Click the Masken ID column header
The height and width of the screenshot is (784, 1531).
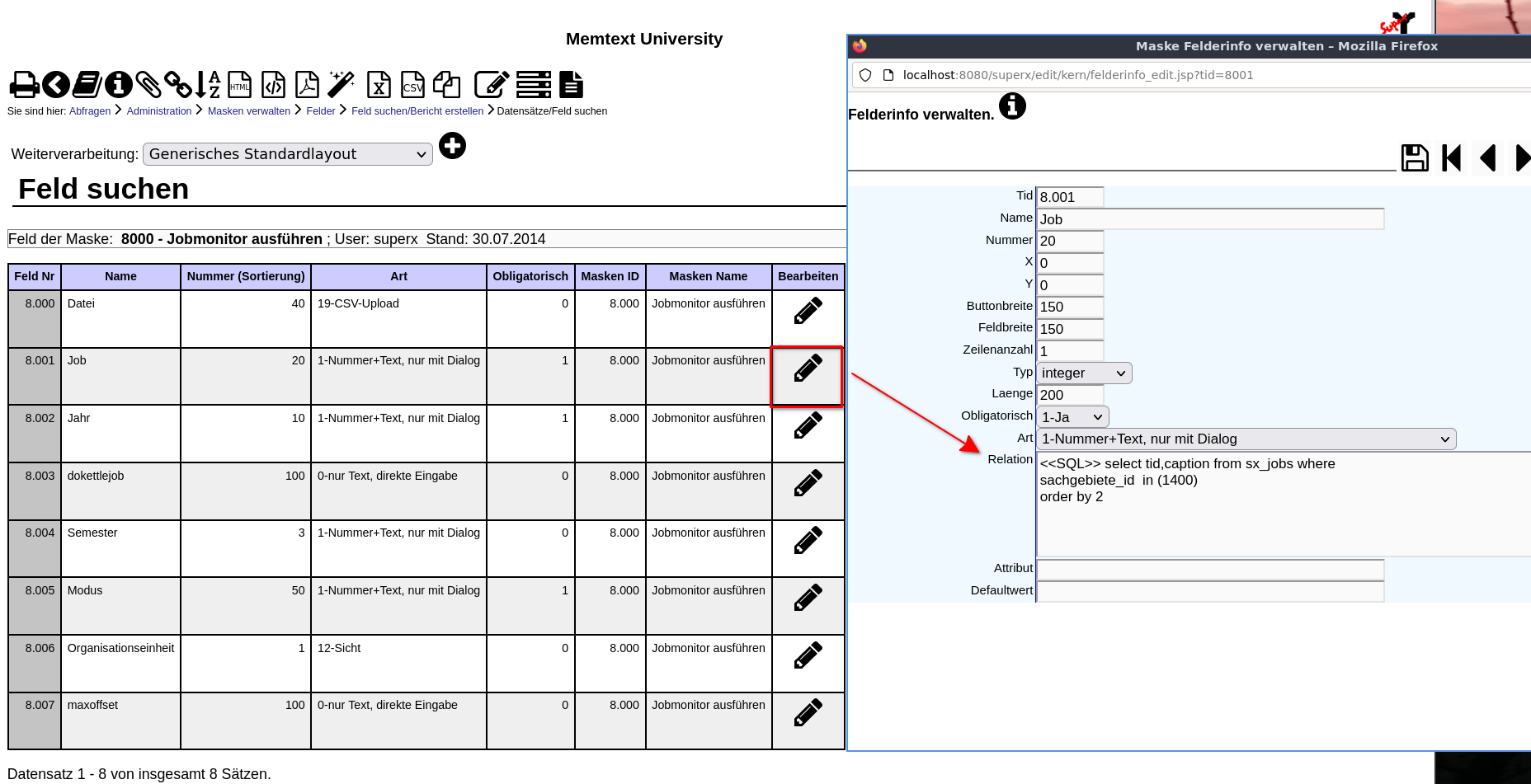pos(610,276)
